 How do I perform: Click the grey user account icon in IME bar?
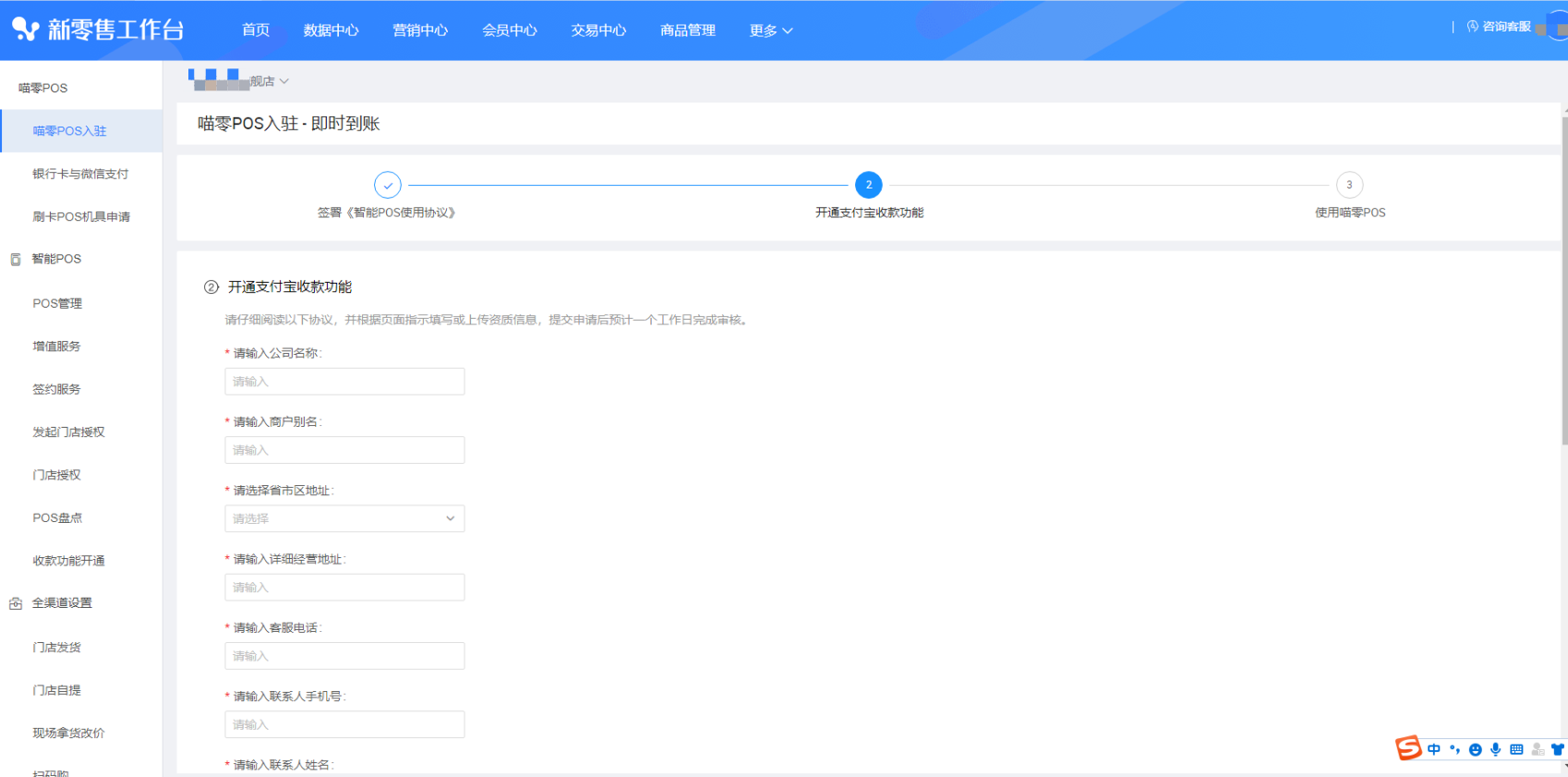coord(1538,749)
